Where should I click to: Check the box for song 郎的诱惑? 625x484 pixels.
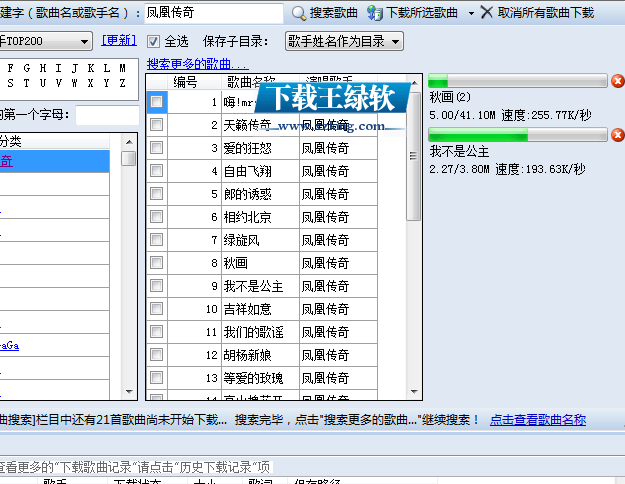click(x=157, y=194)
